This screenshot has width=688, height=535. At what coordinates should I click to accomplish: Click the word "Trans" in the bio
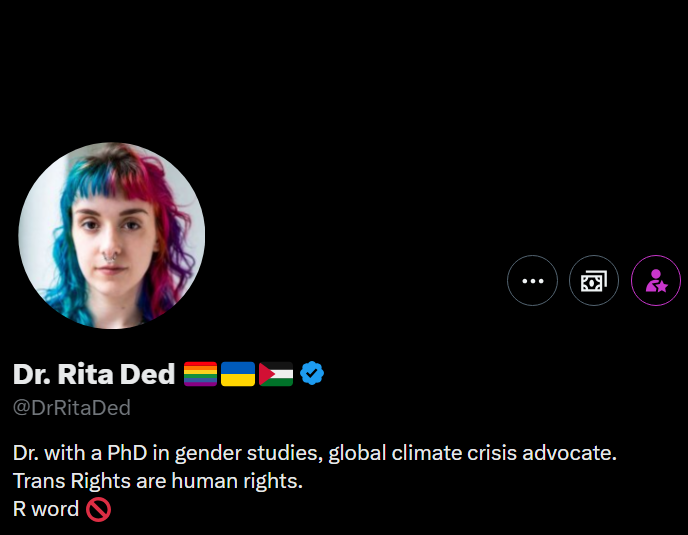pyautogui.click(x=38, y=481)
